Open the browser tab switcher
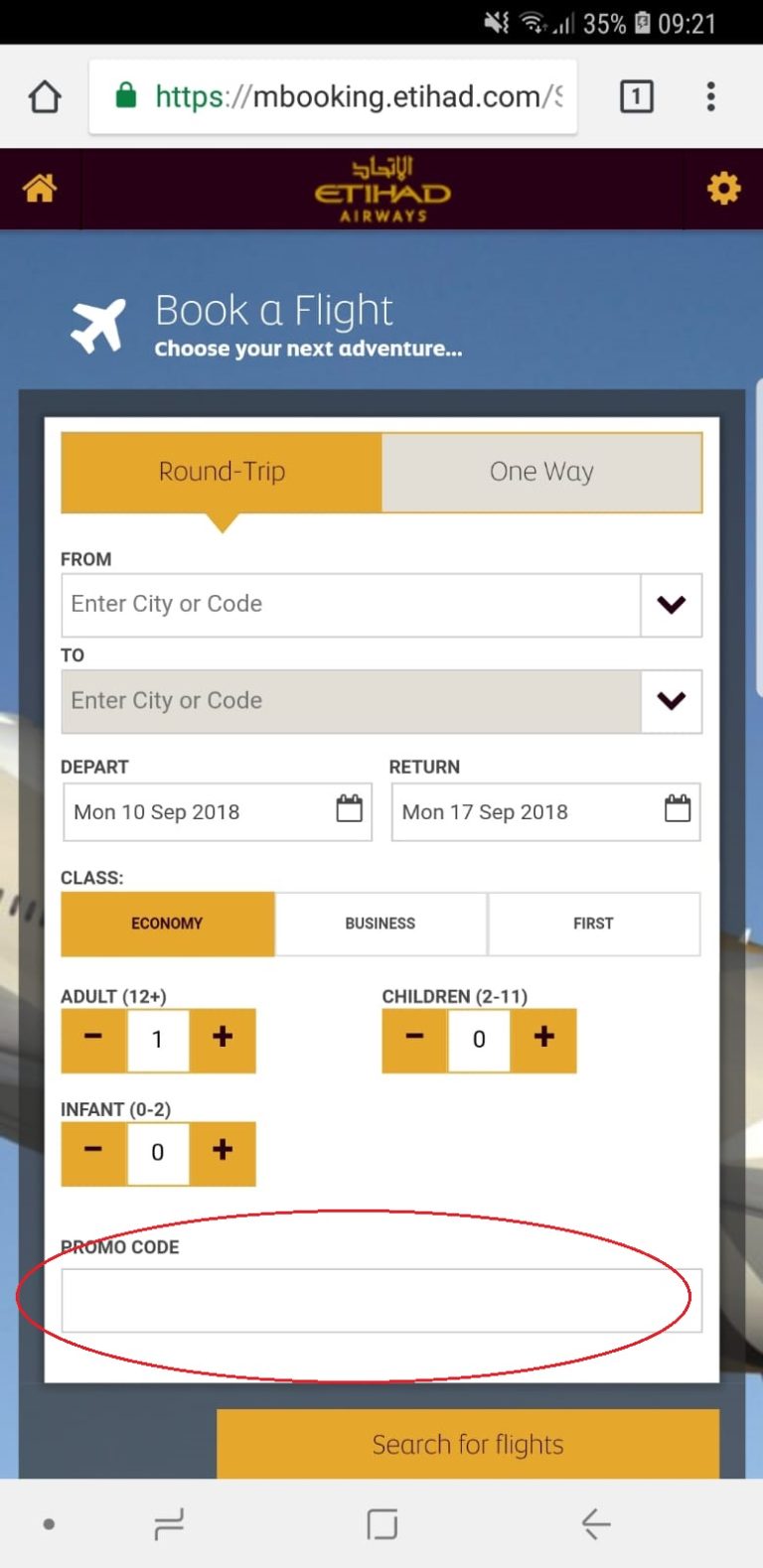Image resolution: width=763 pixels, height=1568 pixels. [636, 96]
